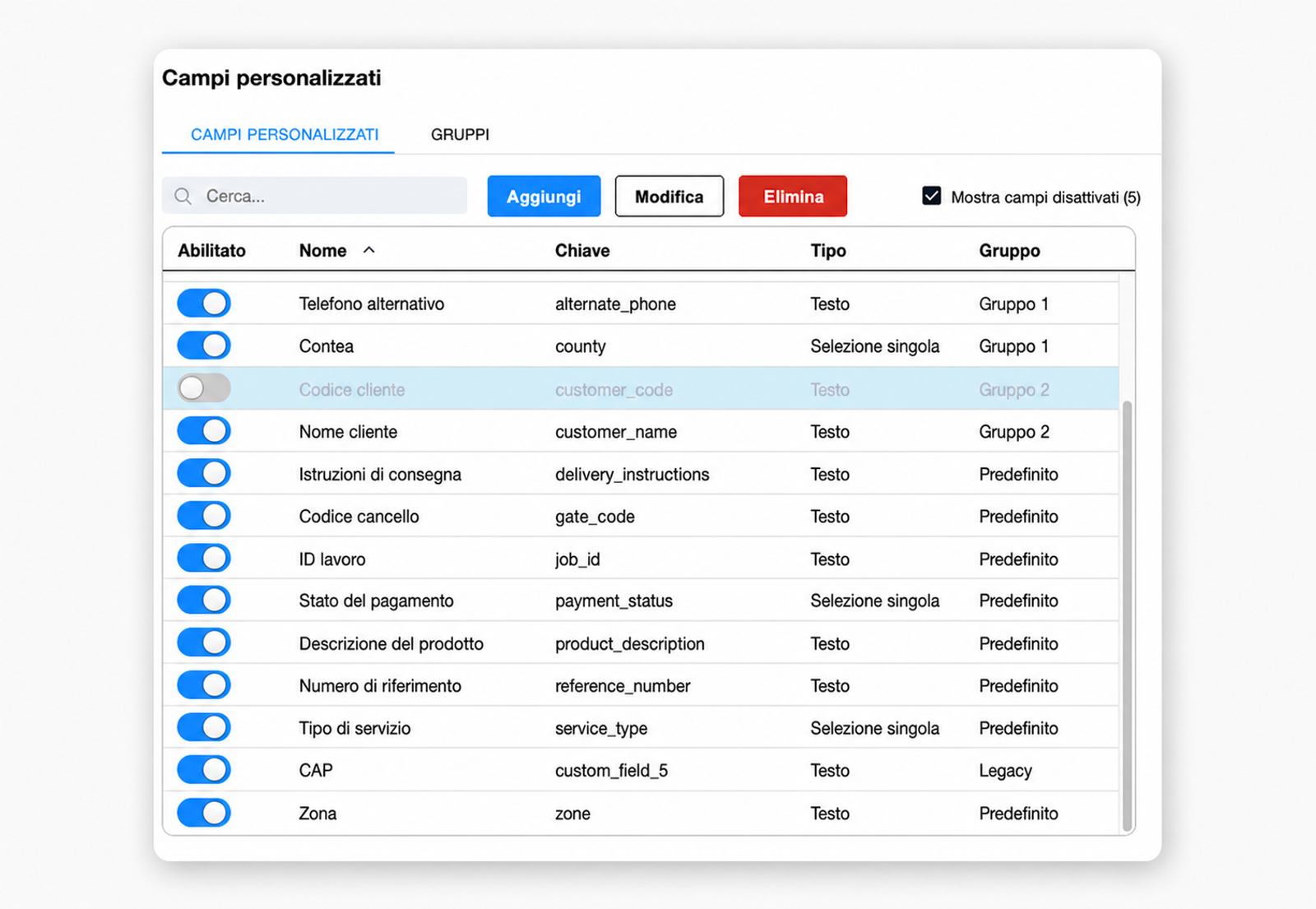Click the Modifica button
This screenshot has width=1316, height=909.
tap(670, 196)
